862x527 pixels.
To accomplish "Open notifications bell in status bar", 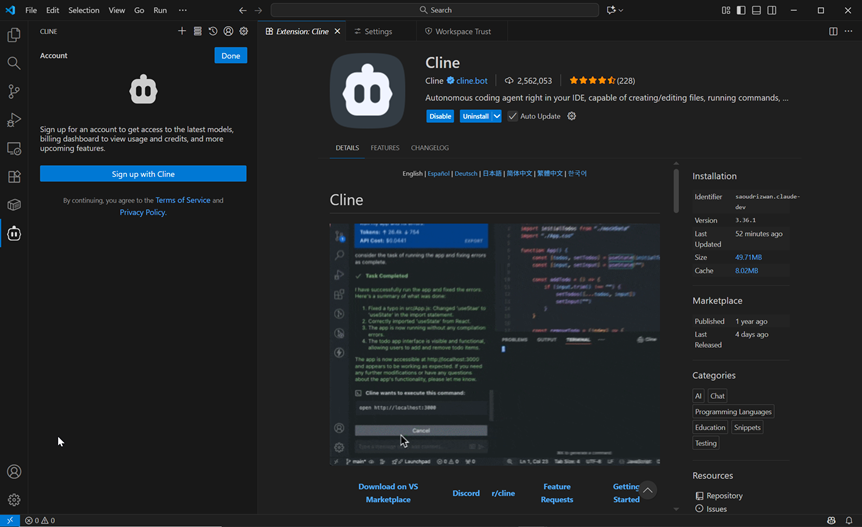I will point(849,520).
